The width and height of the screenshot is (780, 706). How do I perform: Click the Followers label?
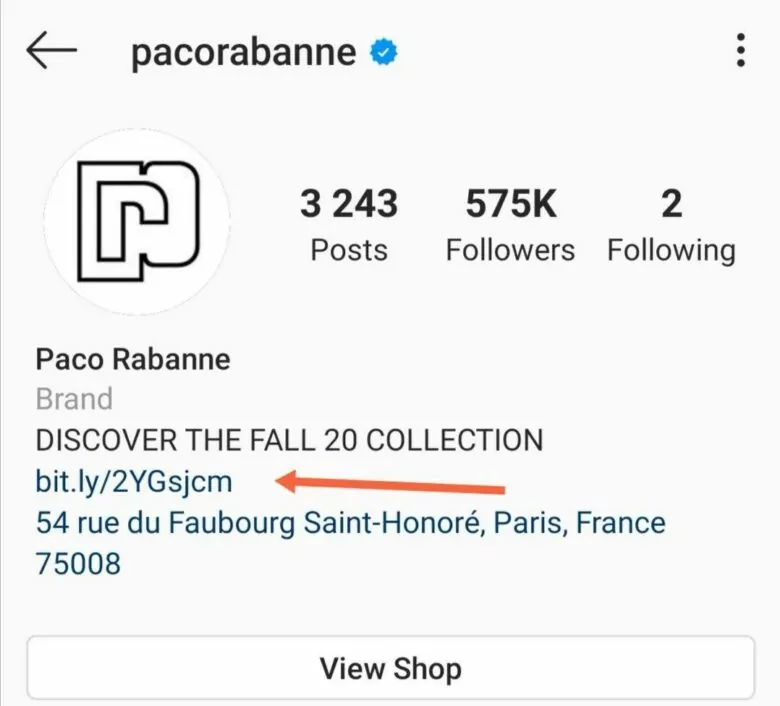pyautogui.click(x=510, y=250)
